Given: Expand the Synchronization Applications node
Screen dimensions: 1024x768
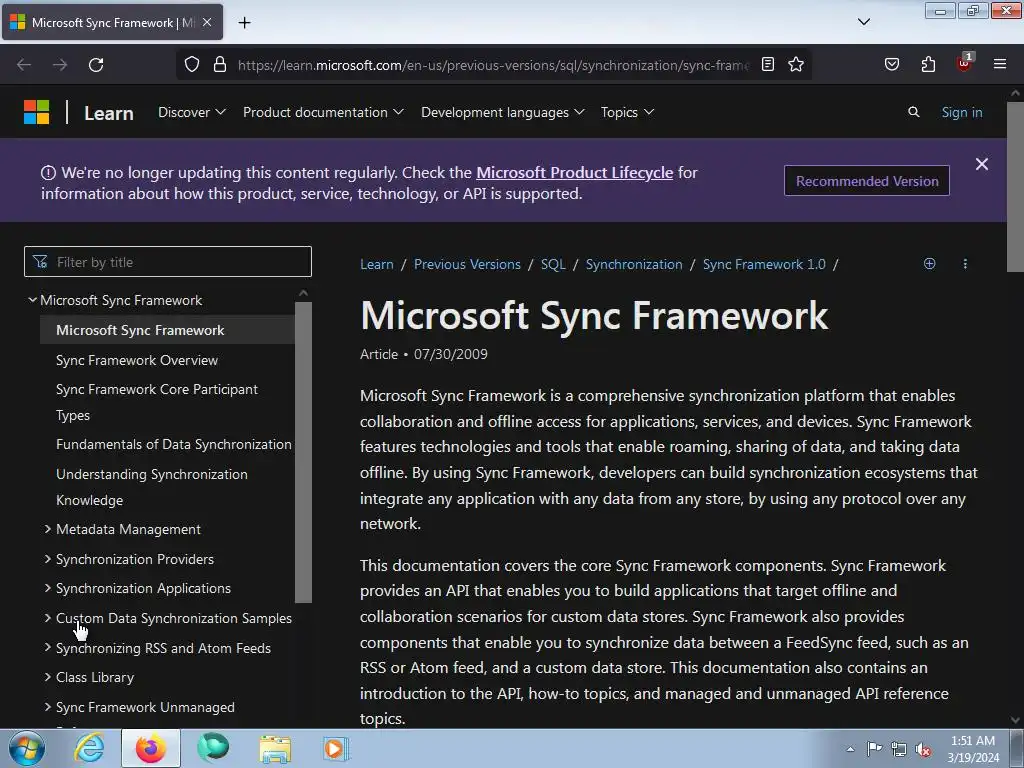Looking at the screenshot, I should pos(48,588).
